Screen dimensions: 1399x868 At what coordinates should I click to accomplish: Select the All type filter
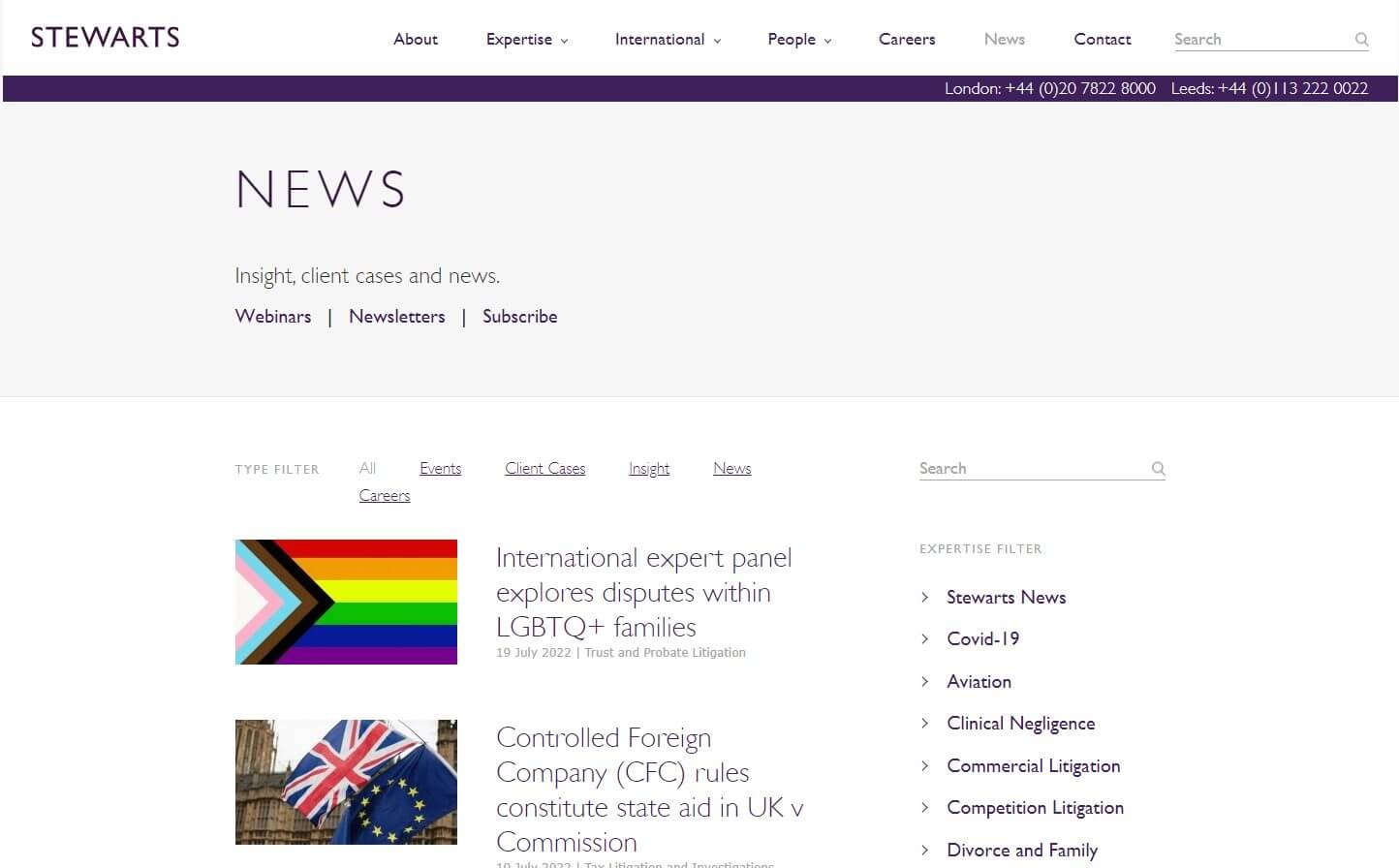tap(367, 469)
